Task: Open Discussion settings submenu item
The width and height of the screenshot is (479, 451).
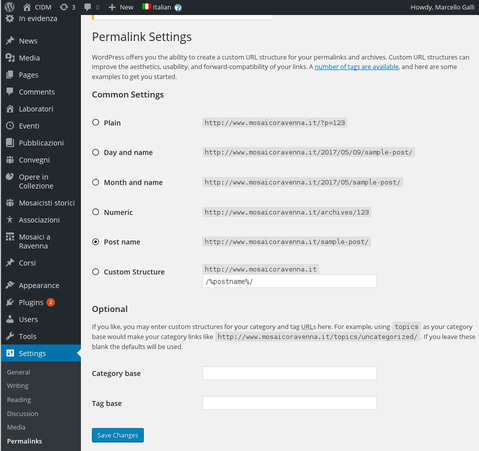Action: pyautogui.click(x=23, y=413)
